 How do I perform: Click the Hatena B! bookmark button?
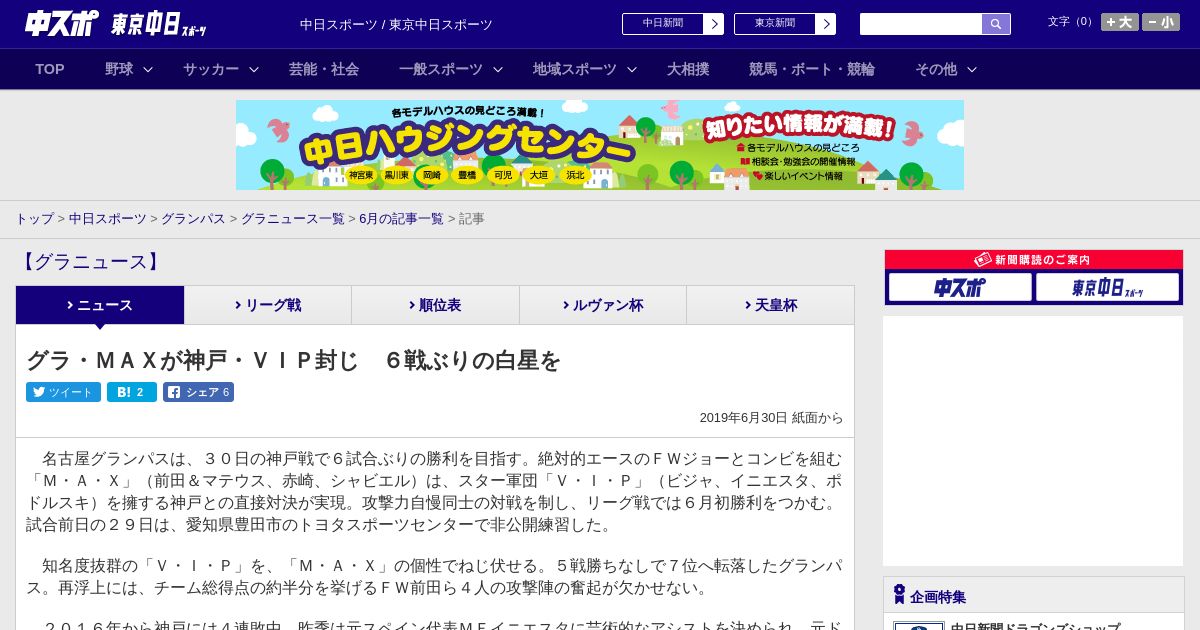point(132,392)
